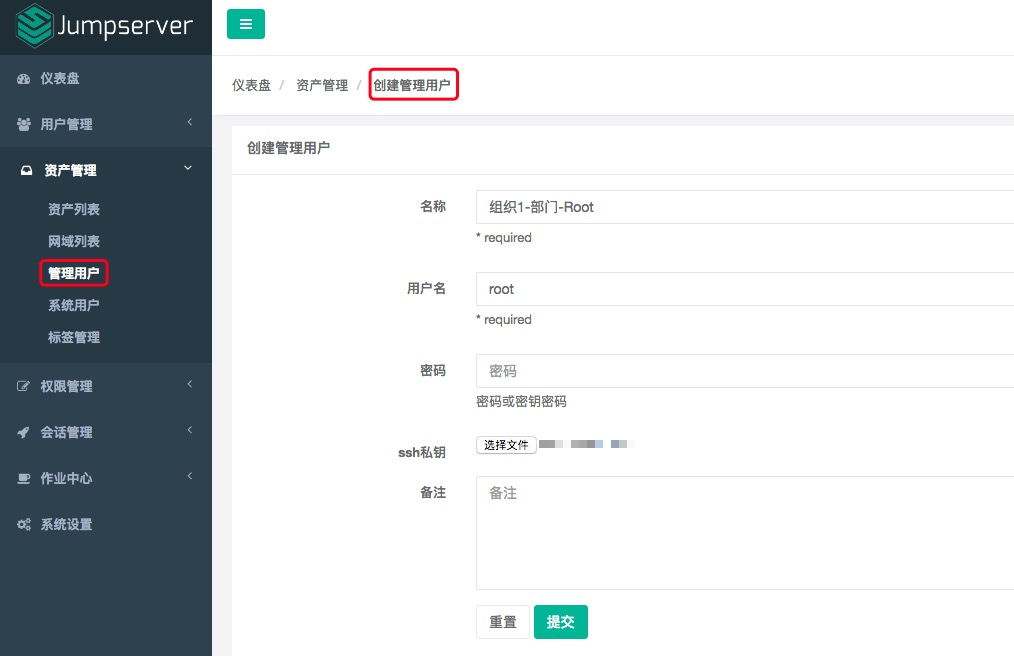This screenshot has height=656, width=1014.
Task: Click the 密码或密钥密码 help text
Action: point(521,402)
